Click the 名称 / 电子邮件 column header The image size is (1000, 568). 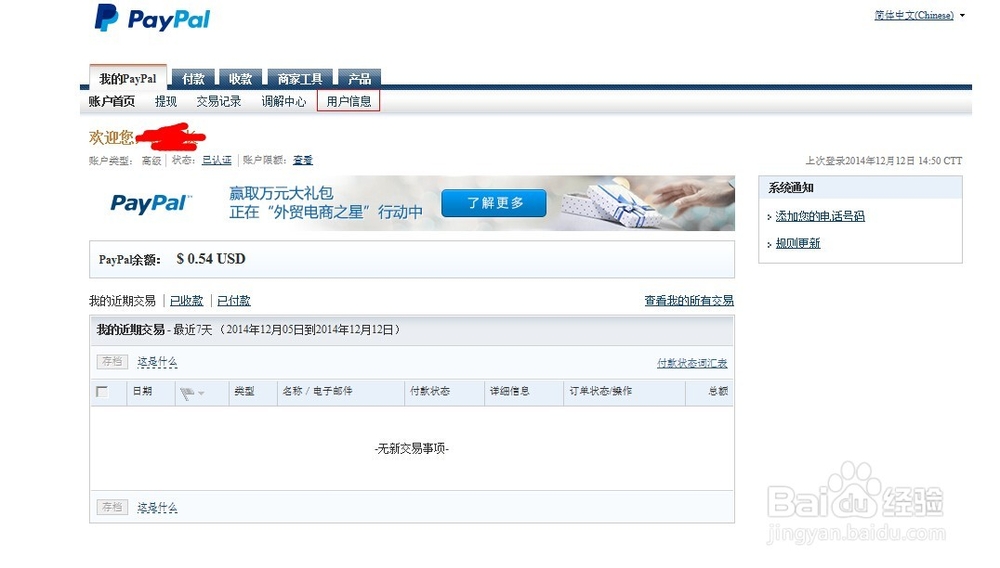tap(317, 391)
